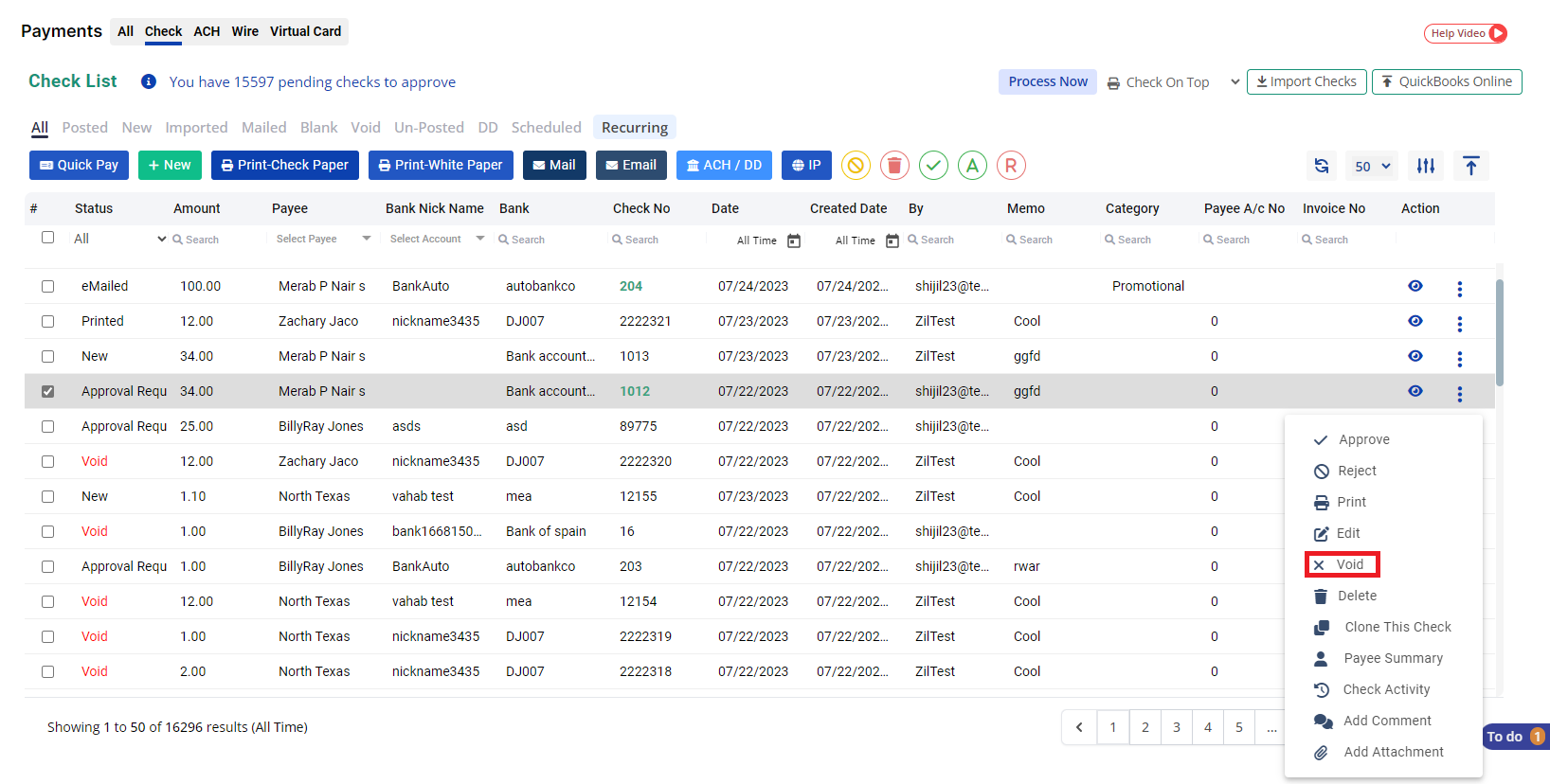Open Payee Summary from menu

tap(1379, 658)
